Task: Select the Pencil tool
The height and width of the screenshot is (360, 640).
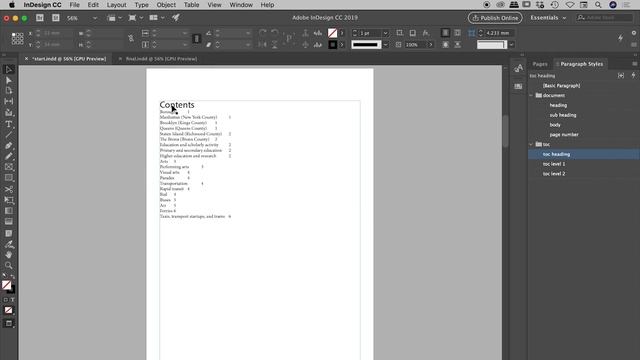Action: [x=9, y=156]
